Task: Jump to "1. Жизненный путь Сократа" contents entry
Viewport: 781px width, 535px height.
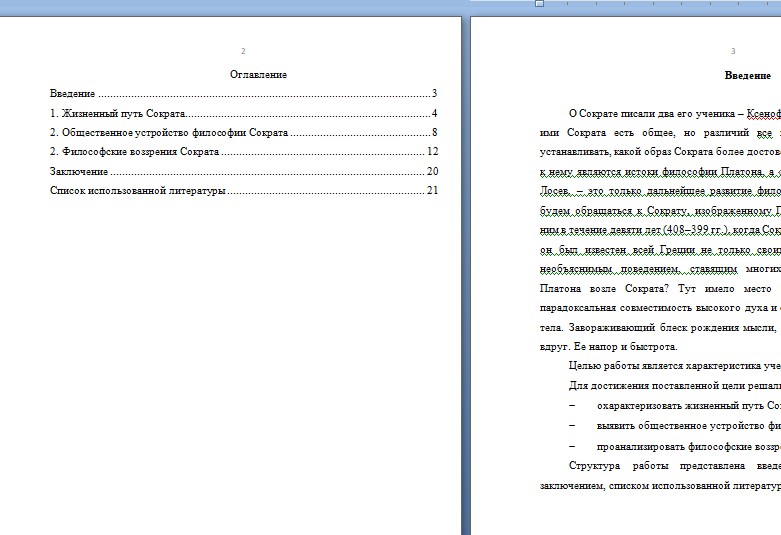Action: coord(118,113)
